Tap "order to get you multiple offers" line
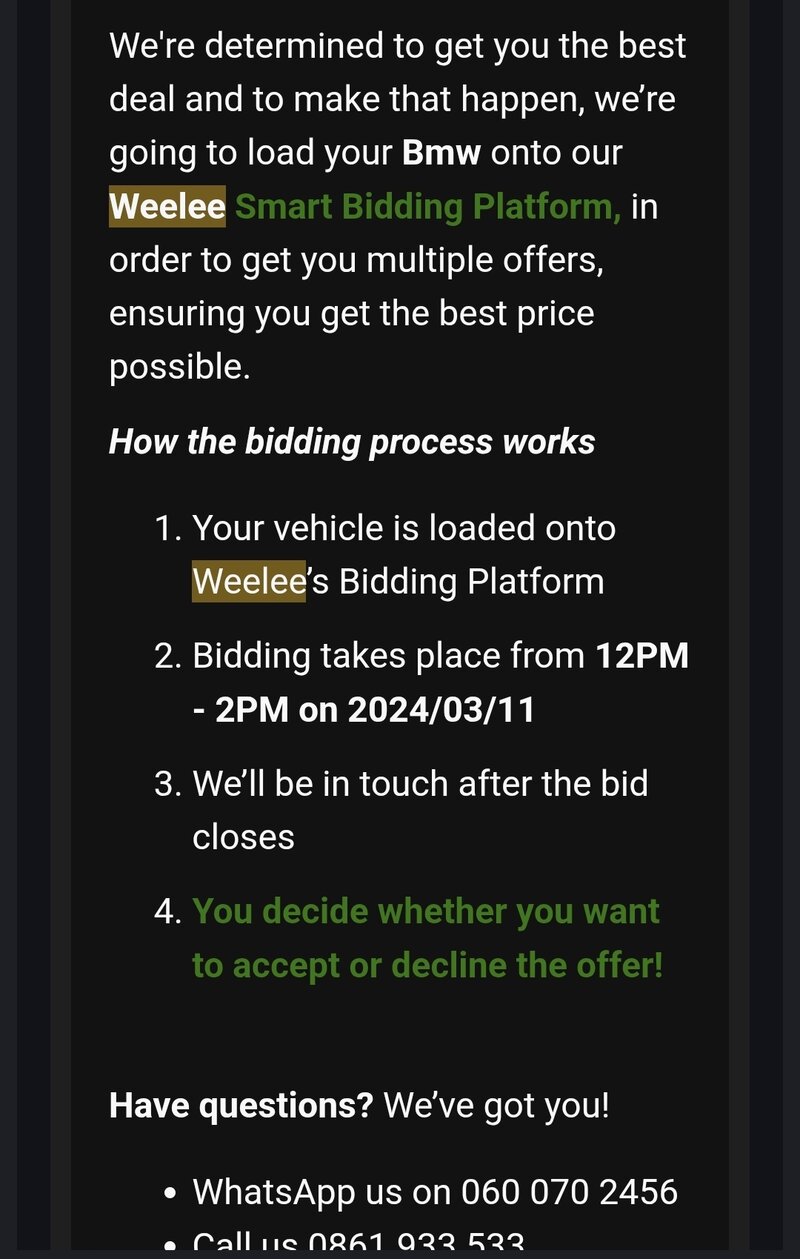 pos(356,260)
